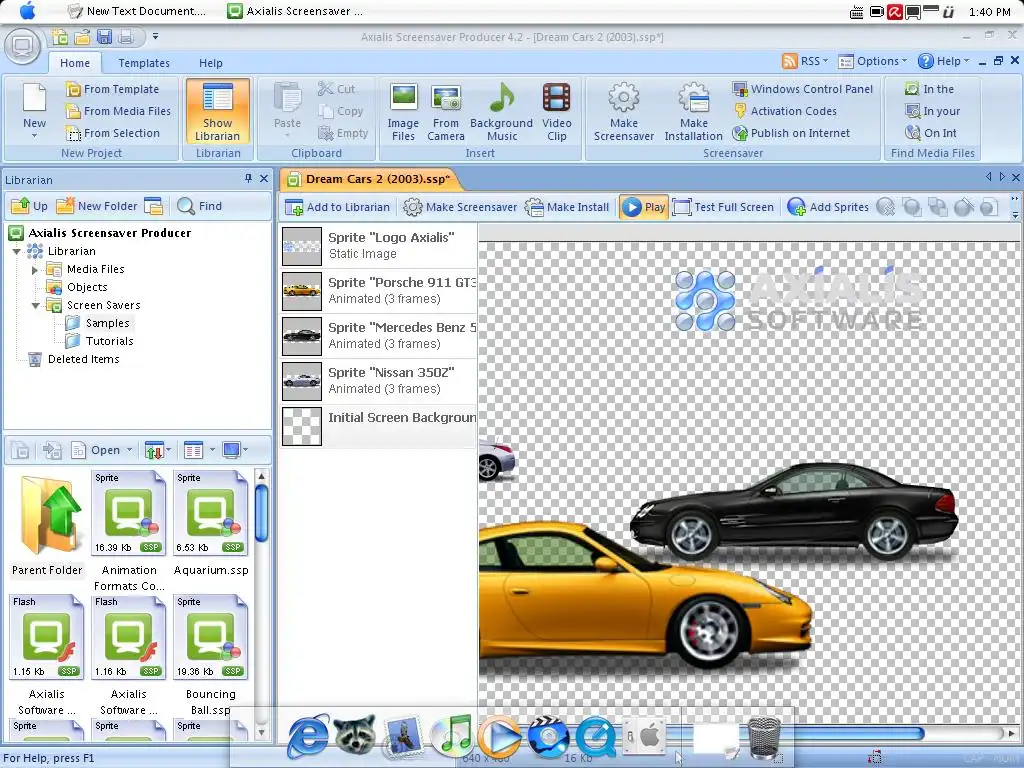Open the Trash in the dock

(x=763, y=738)
